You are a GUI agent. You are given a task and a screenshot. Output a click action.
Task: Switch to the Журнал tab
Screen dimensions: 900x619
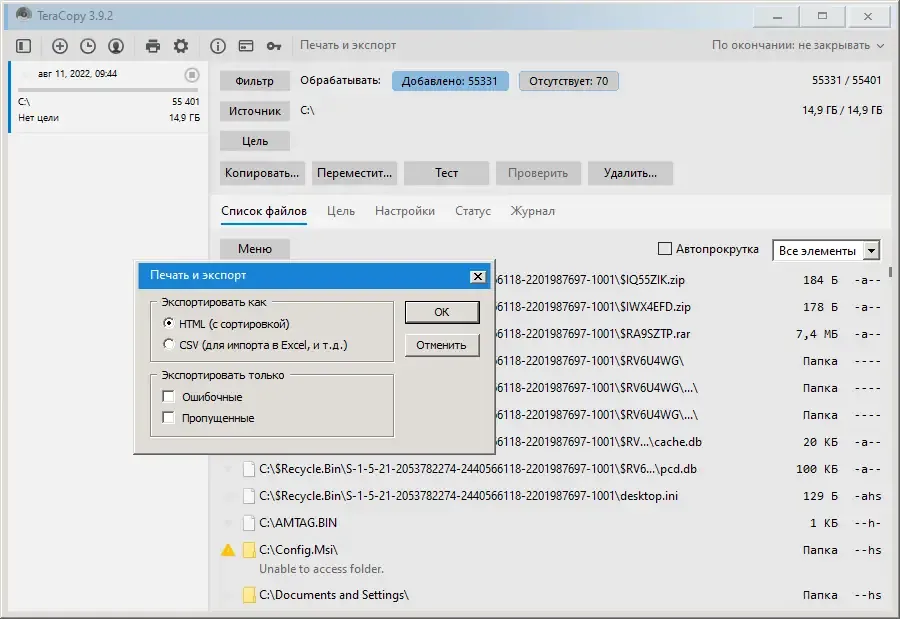533,211
